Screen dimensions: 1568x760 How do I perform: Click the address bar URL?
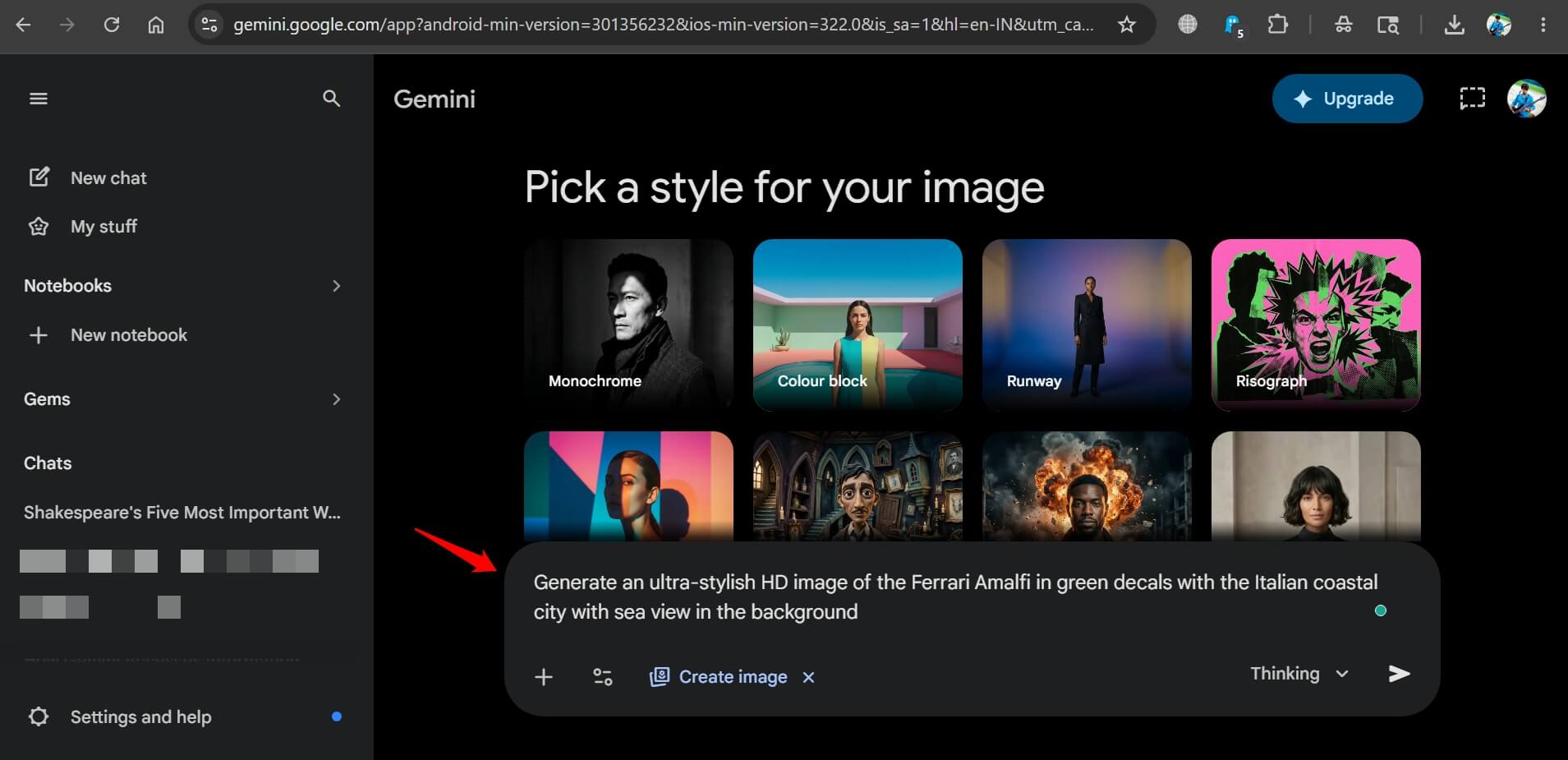(664, 25)
